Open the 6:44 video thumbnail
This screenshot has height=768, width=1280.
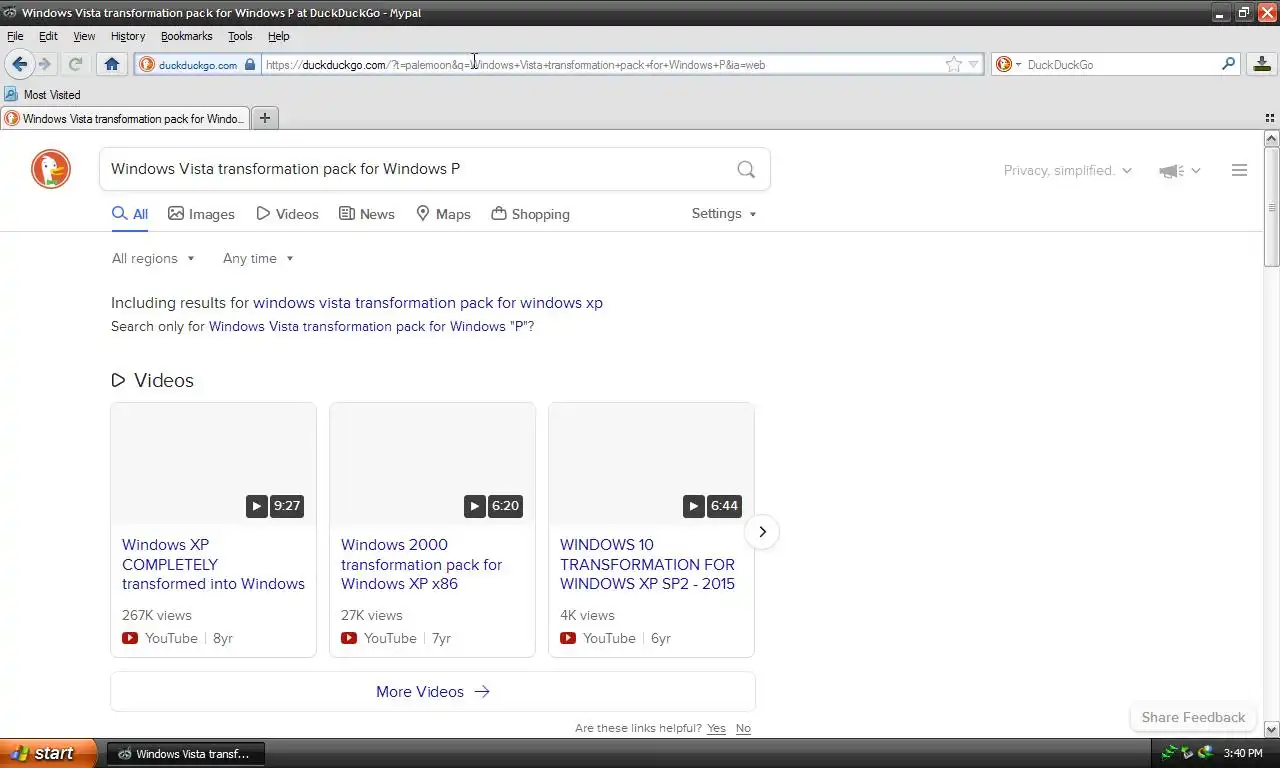651,464
